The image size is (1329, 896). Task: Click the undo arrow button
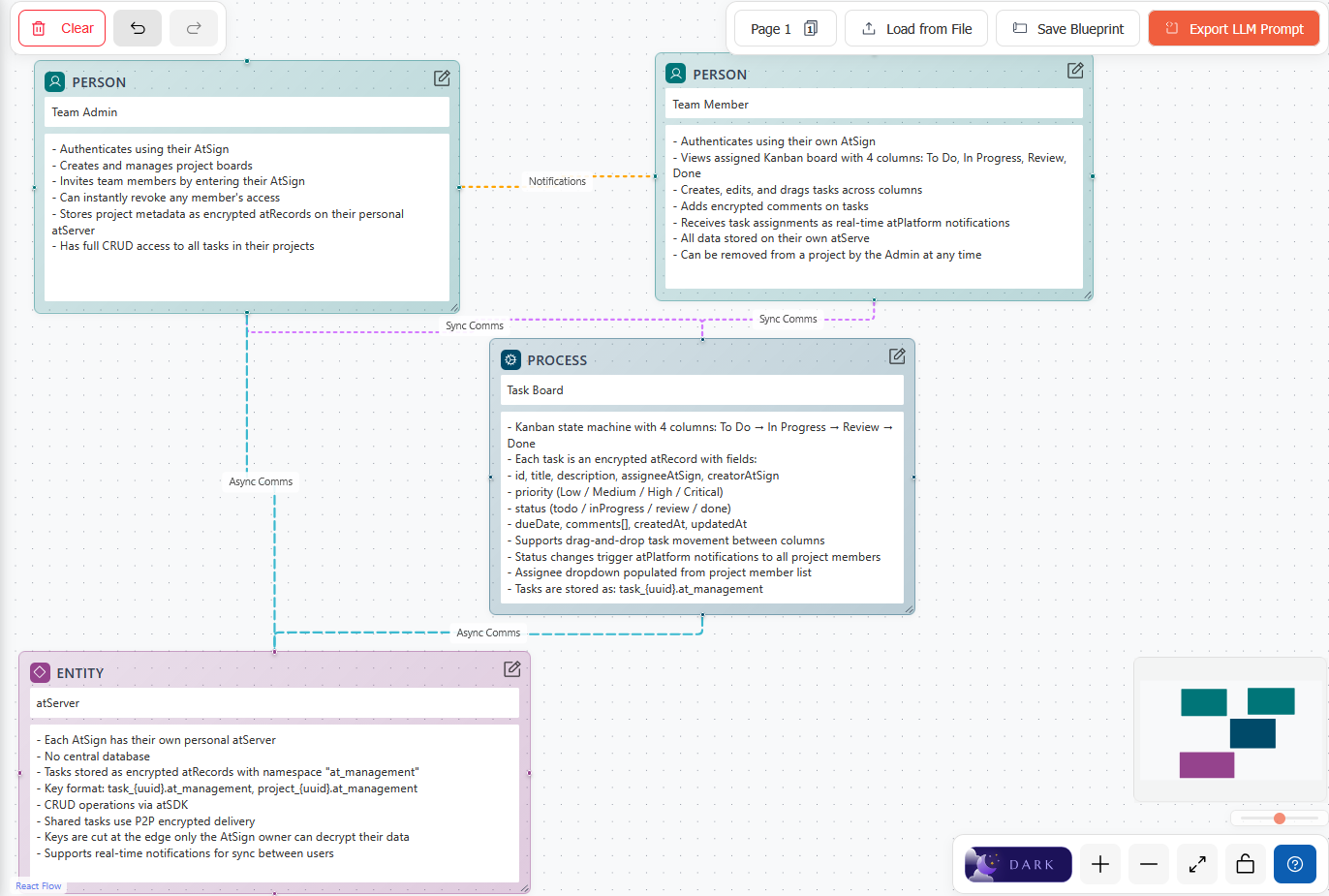pyautogui.click(x=138, y=29)
